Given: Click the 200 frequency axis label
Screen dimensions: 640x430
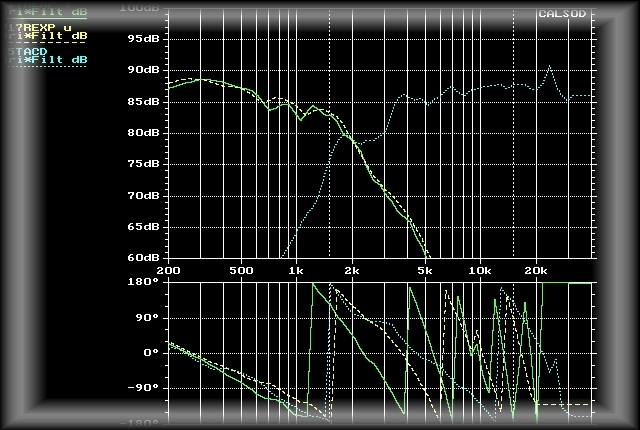Looking at the screenshot, I should point(168,271).
